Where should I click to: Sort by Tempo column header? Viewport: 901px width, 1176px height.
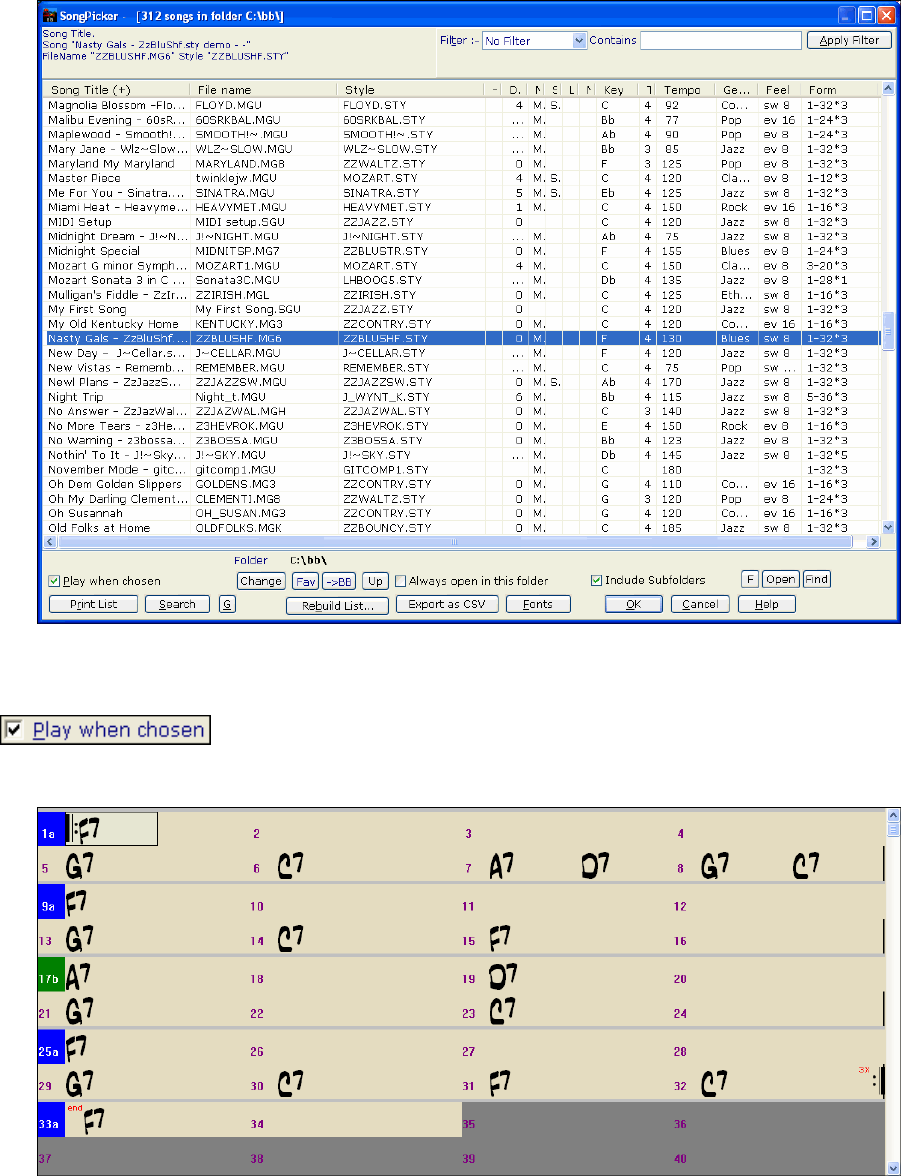click(x=686, y=90)
